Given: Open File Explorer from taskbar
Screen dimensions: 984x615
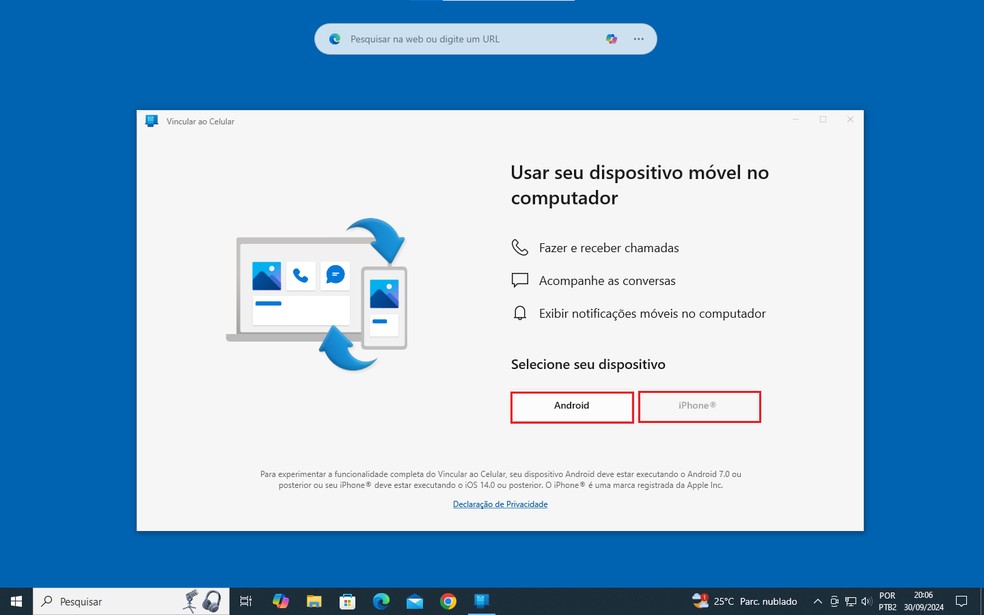Looking at the screenshot, I should [314, 601].
